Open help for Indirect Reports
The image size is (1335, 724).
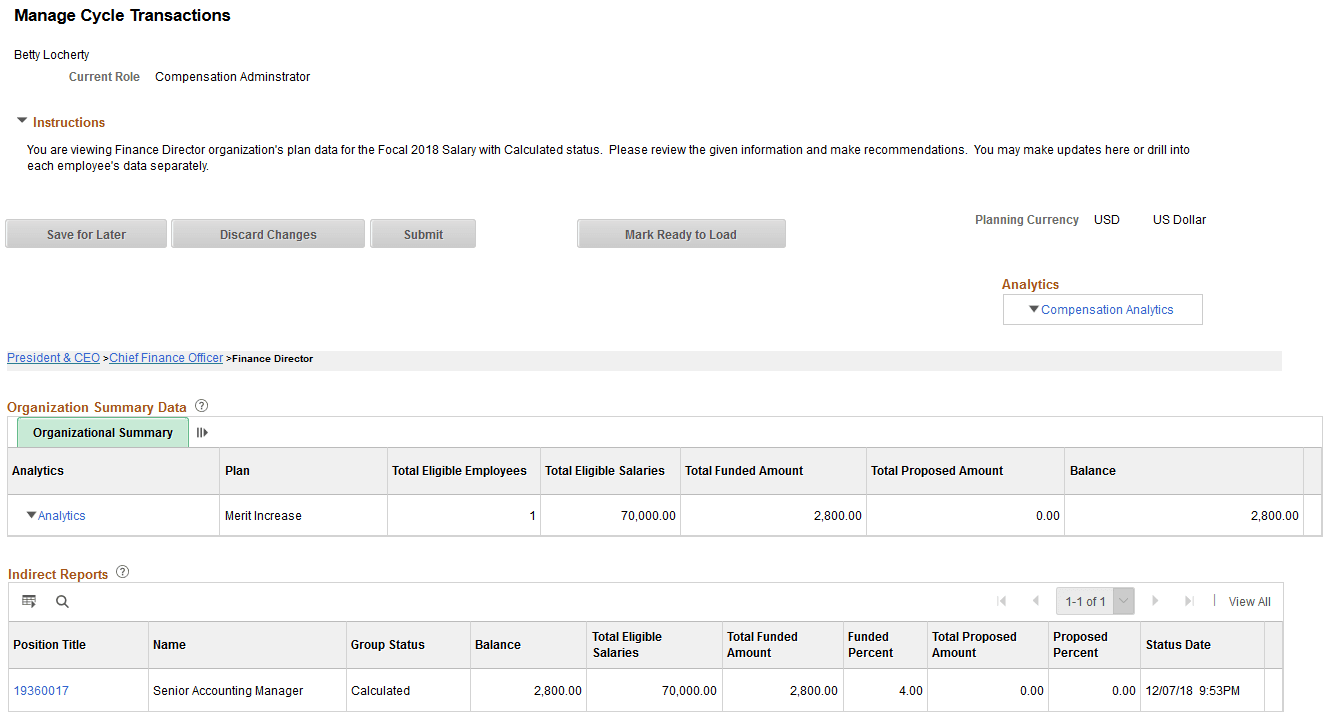pyautogui.click(x=121, y=572)
